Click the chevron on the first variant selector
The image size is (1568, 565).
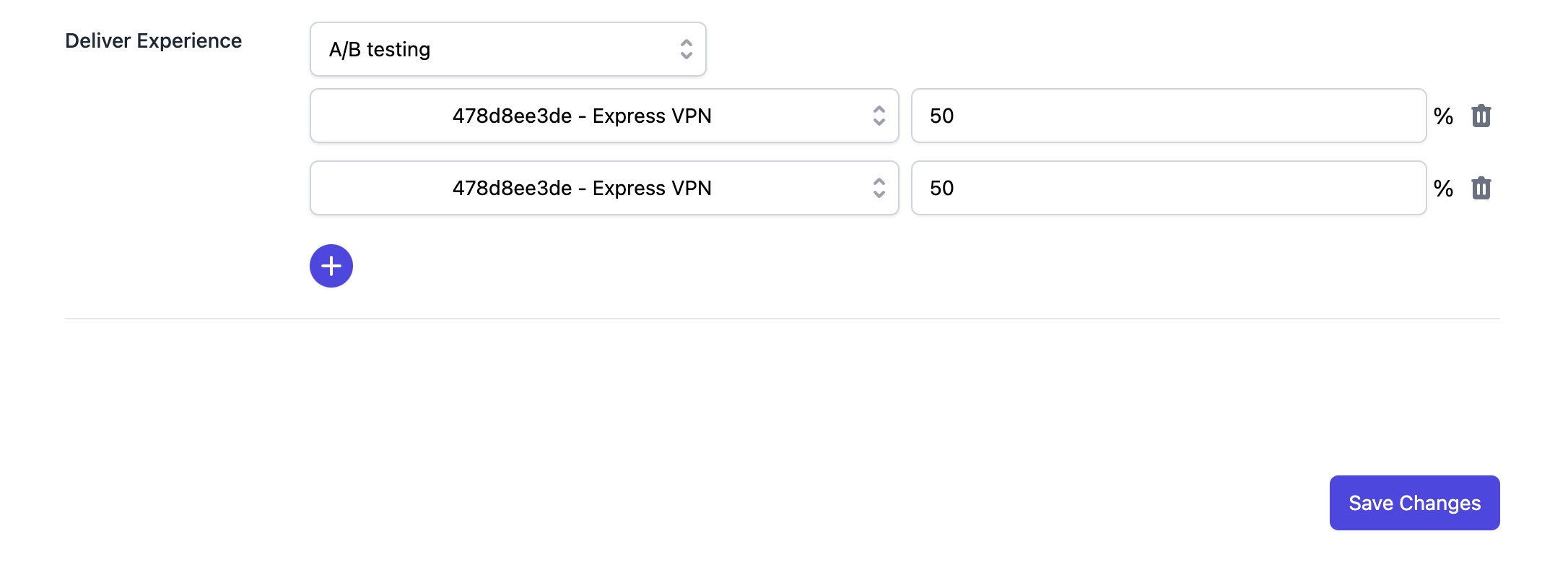click(879, 116)
